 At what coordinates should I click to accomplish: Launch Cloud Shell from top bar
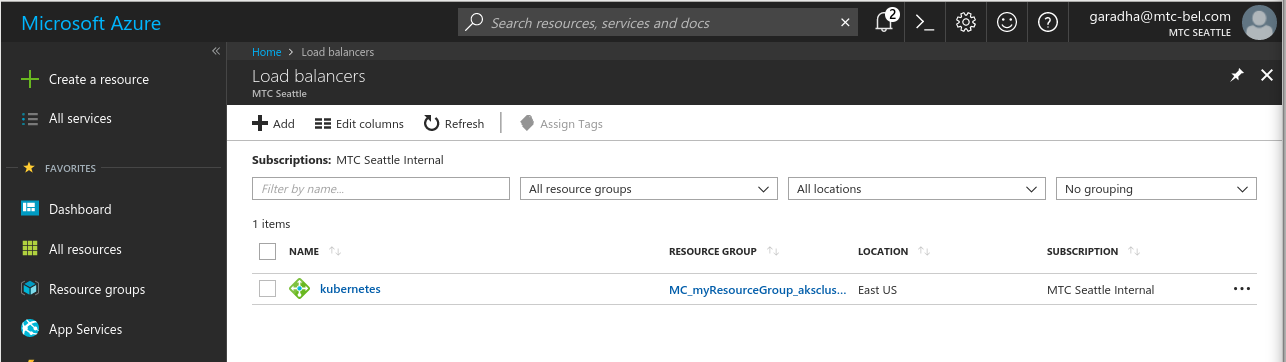tap(925, 22)
